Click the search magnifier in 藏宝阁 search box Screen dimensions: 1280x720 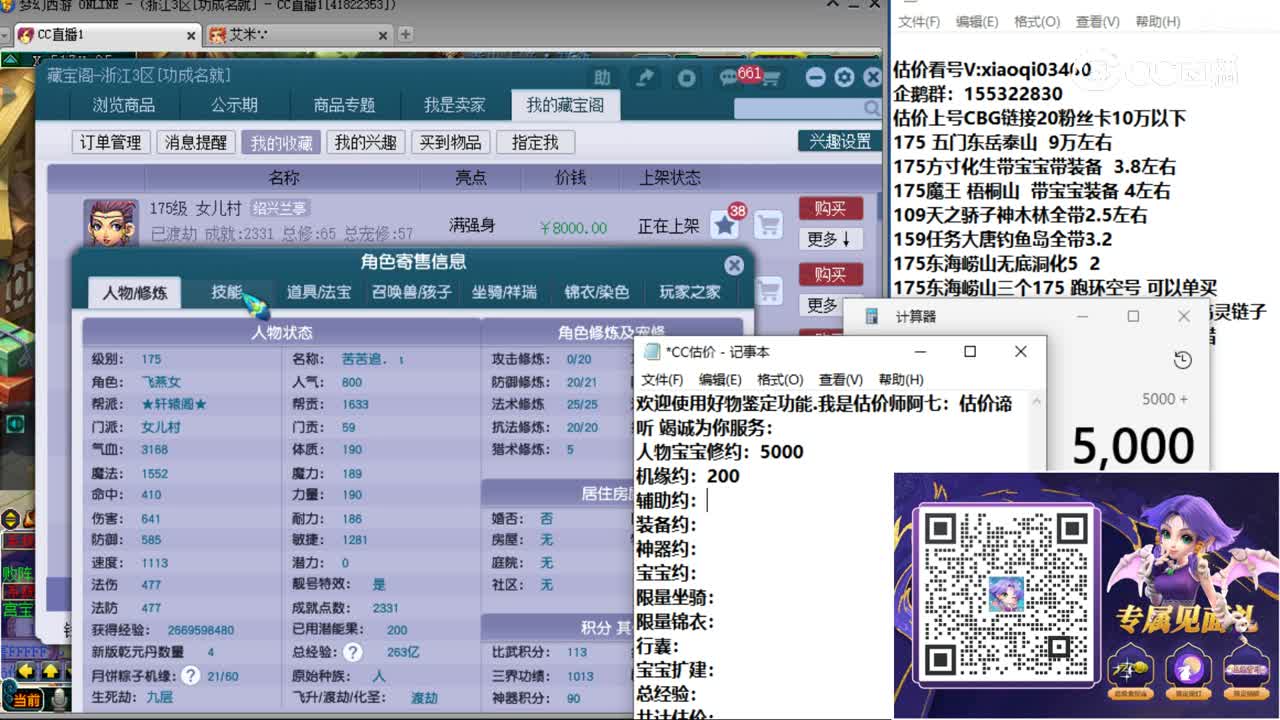click(871, 108)
